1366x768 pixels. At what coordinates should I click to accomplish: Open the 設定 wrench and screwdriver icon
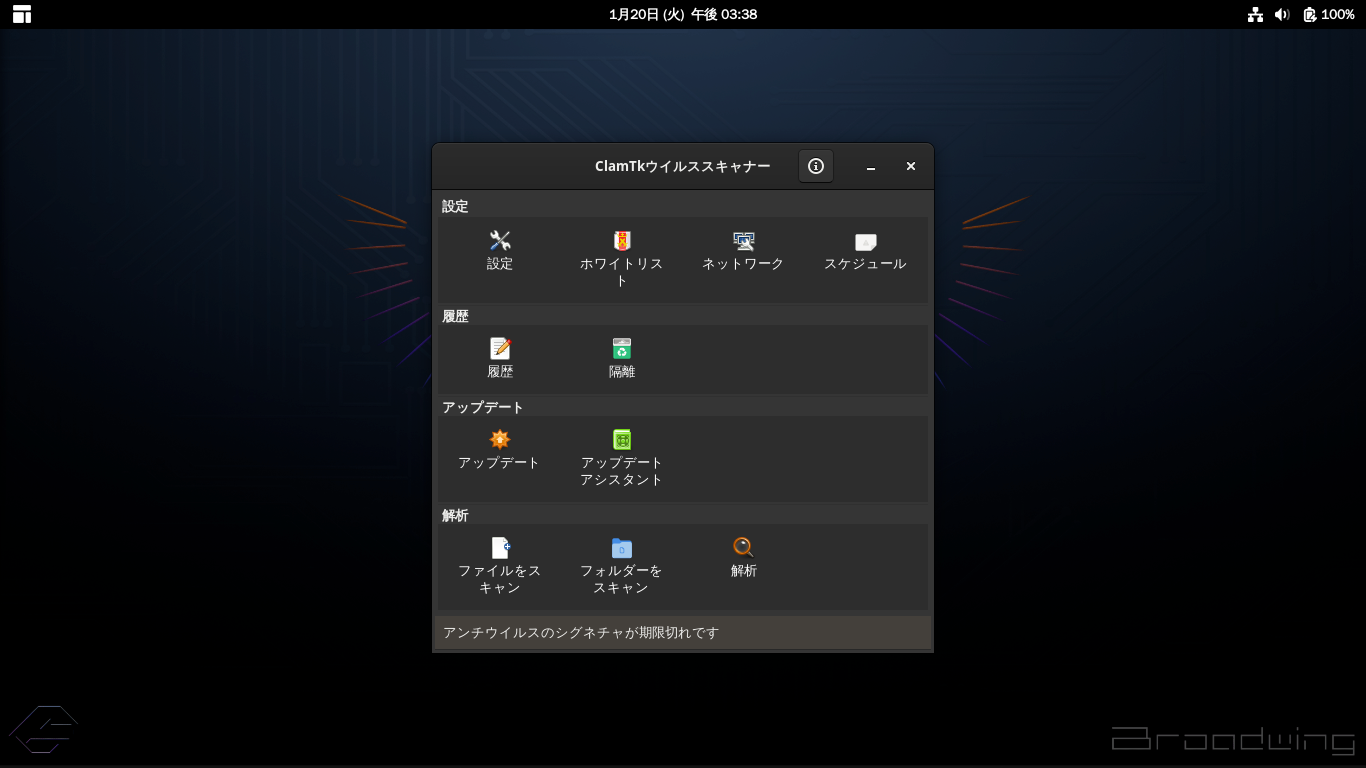tap(500, 241)
